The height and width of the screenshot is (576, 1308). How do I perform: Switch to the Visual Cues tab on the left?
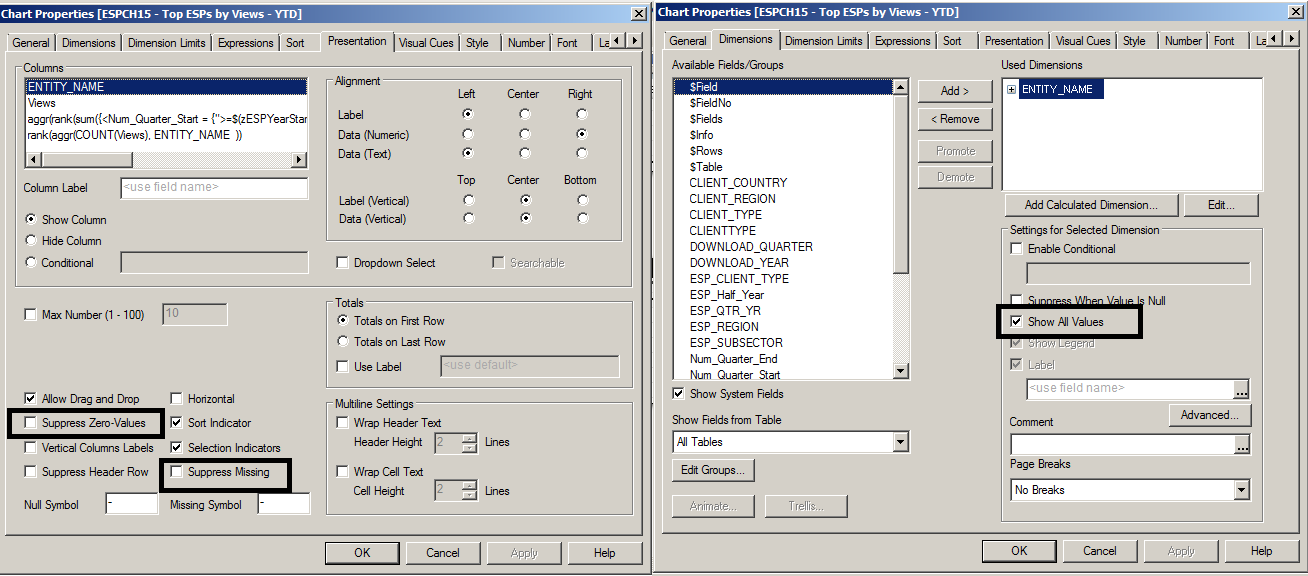pyautogui.click(x=426, y=43)
